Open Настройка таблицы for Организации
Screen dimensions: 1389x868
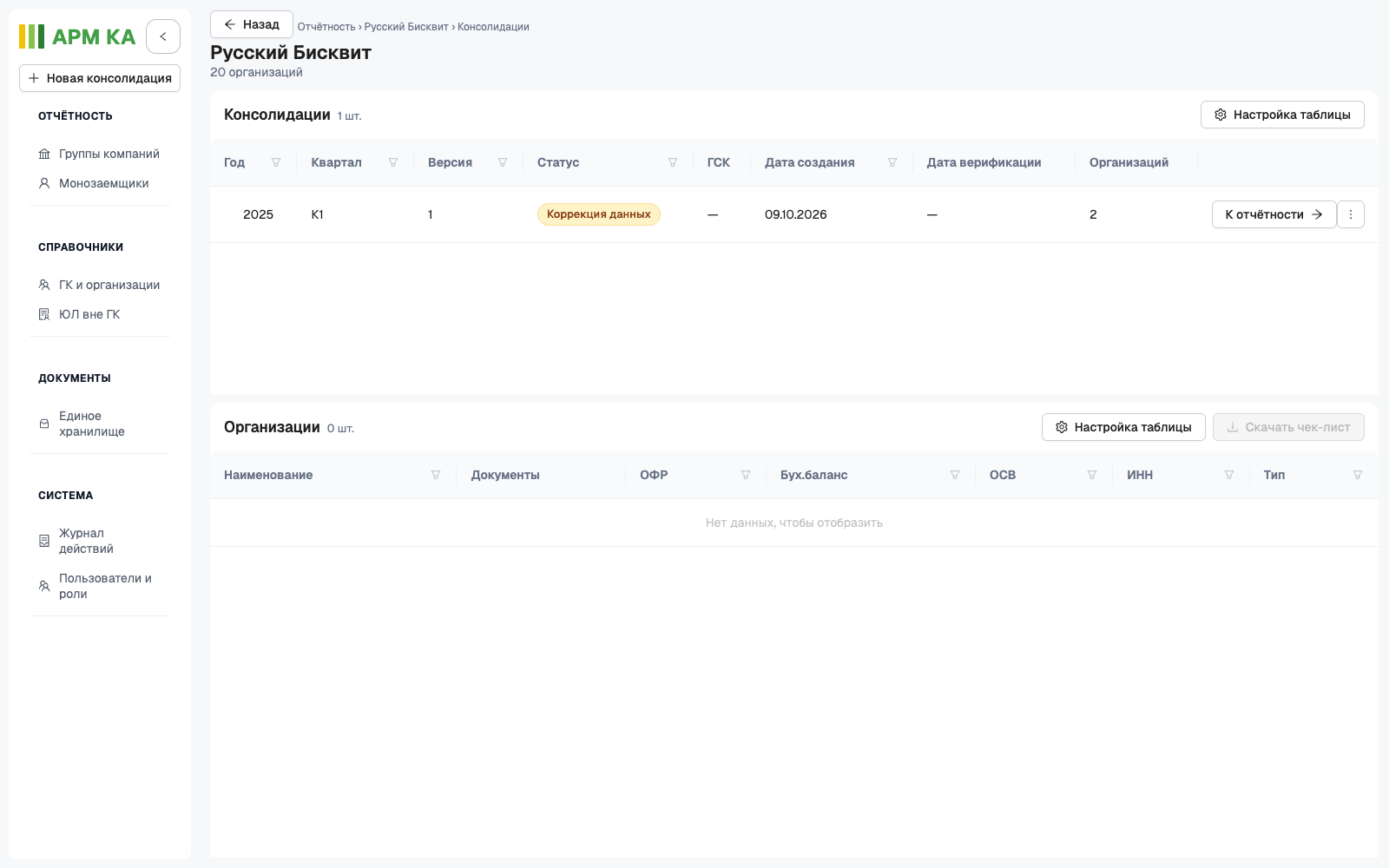click(x=1123, y=427)
